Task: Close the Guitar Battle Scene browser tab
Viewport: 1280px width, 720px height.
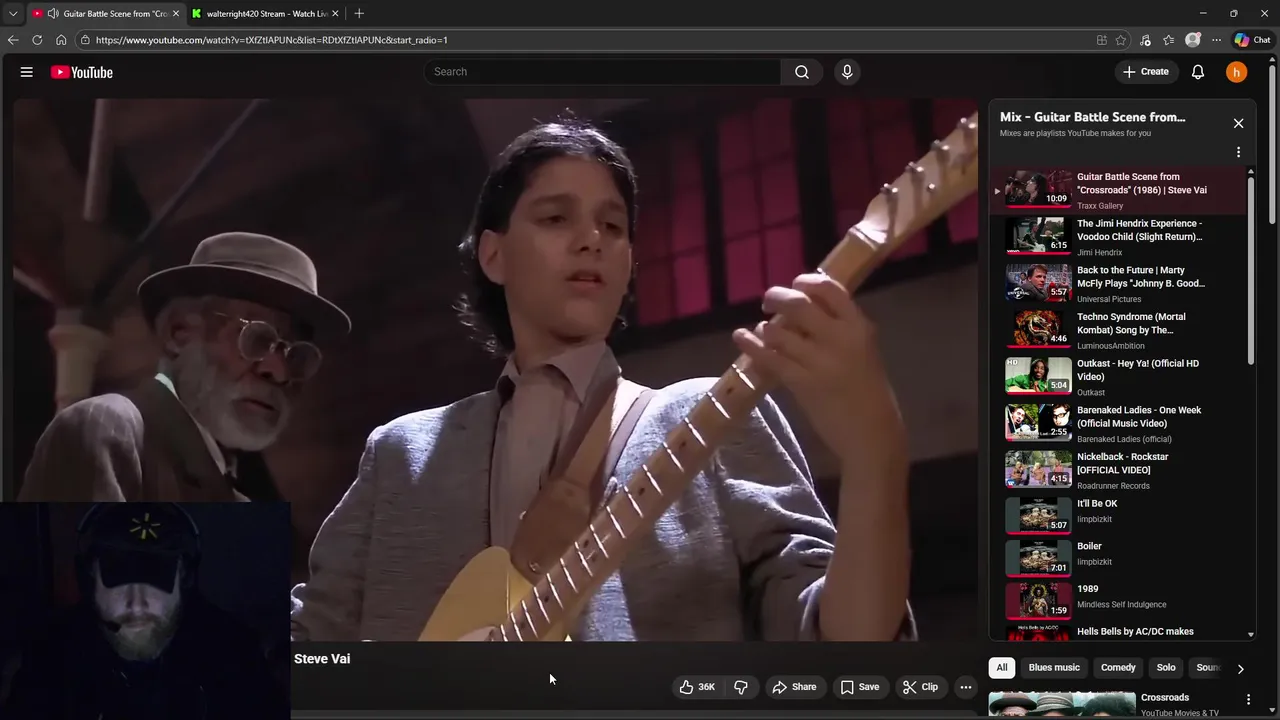Action: pyautogui.click(x=176, y=13)
